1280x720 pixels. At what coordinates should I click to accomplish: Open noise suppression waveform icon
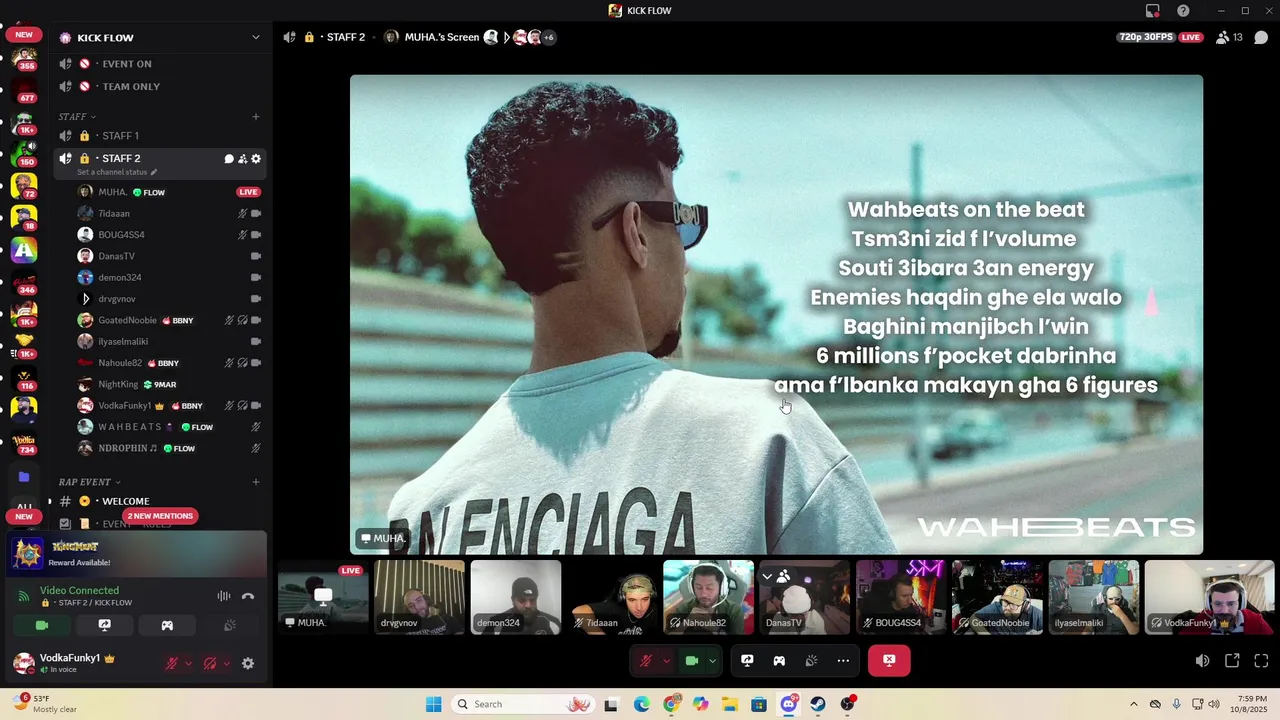[224, 596]
